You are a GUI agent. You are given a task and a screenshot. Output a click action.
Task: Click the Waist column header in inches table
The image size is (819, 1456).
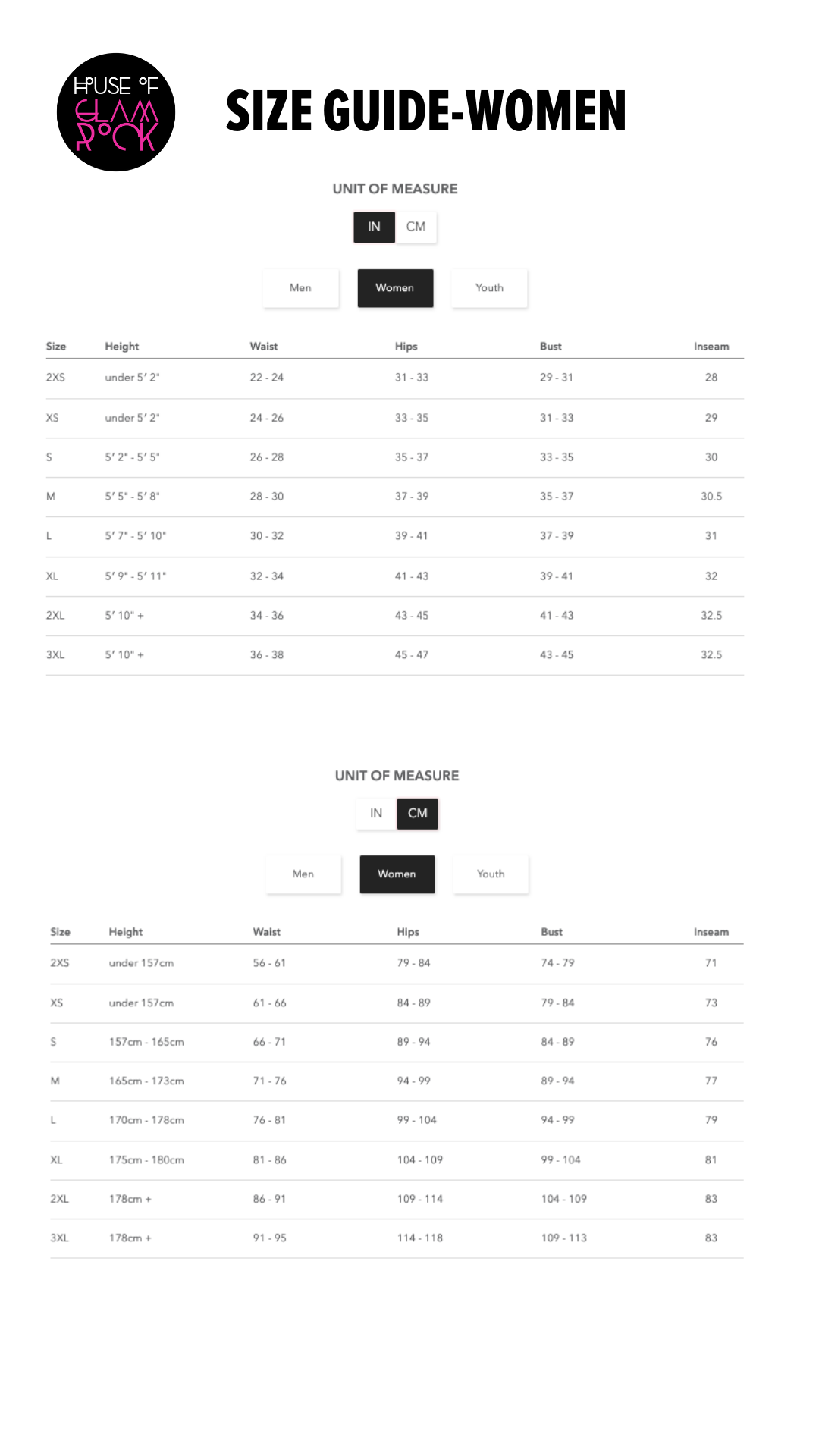(x=264, y=347)
